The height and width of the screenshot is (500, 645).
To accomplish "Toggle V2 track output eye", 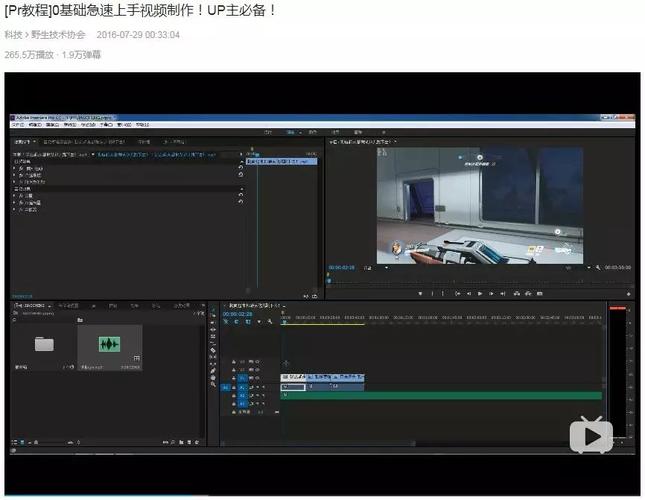I will point(258,370).
